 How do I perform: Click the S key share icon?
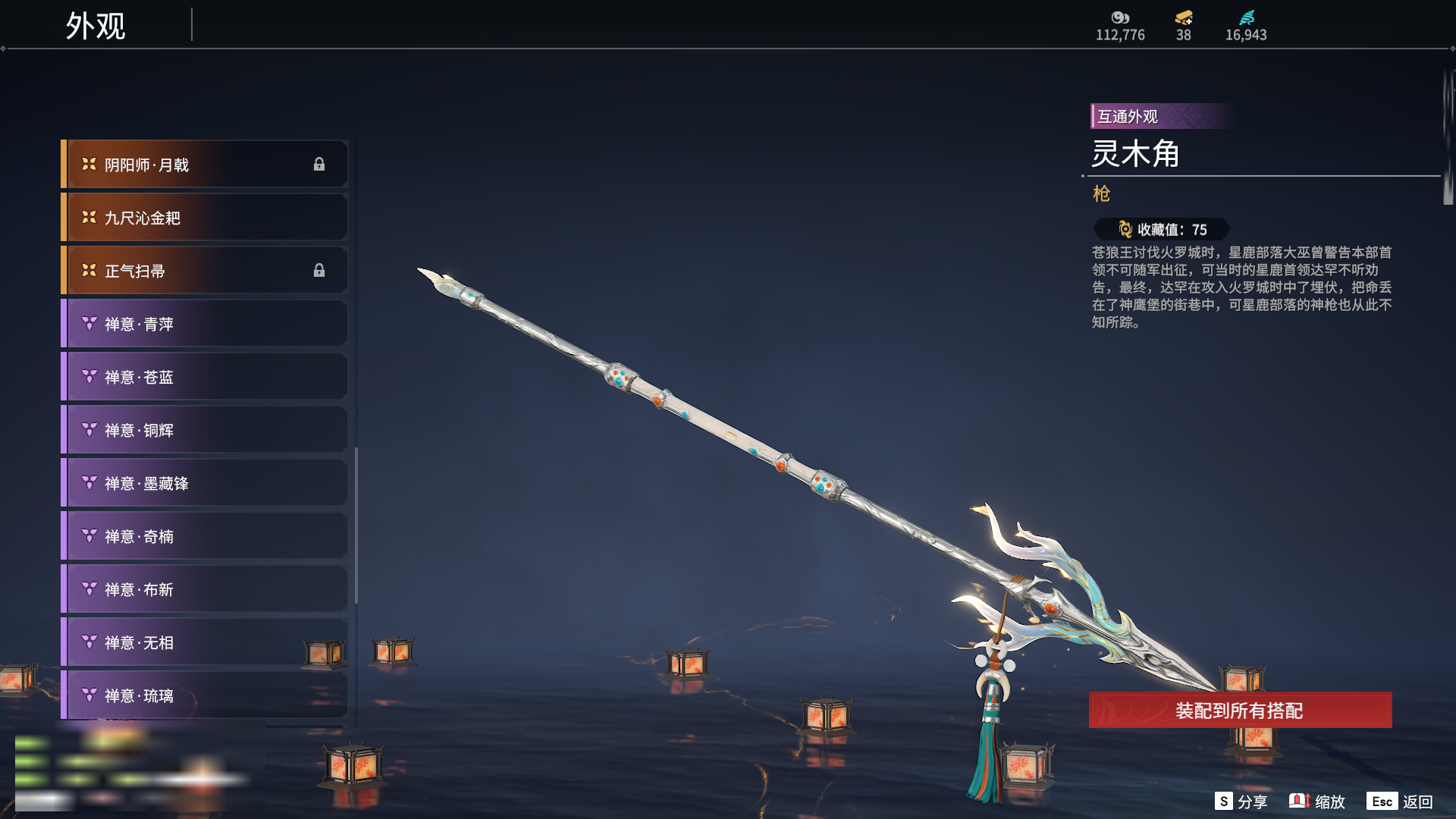coord(1223,801)
